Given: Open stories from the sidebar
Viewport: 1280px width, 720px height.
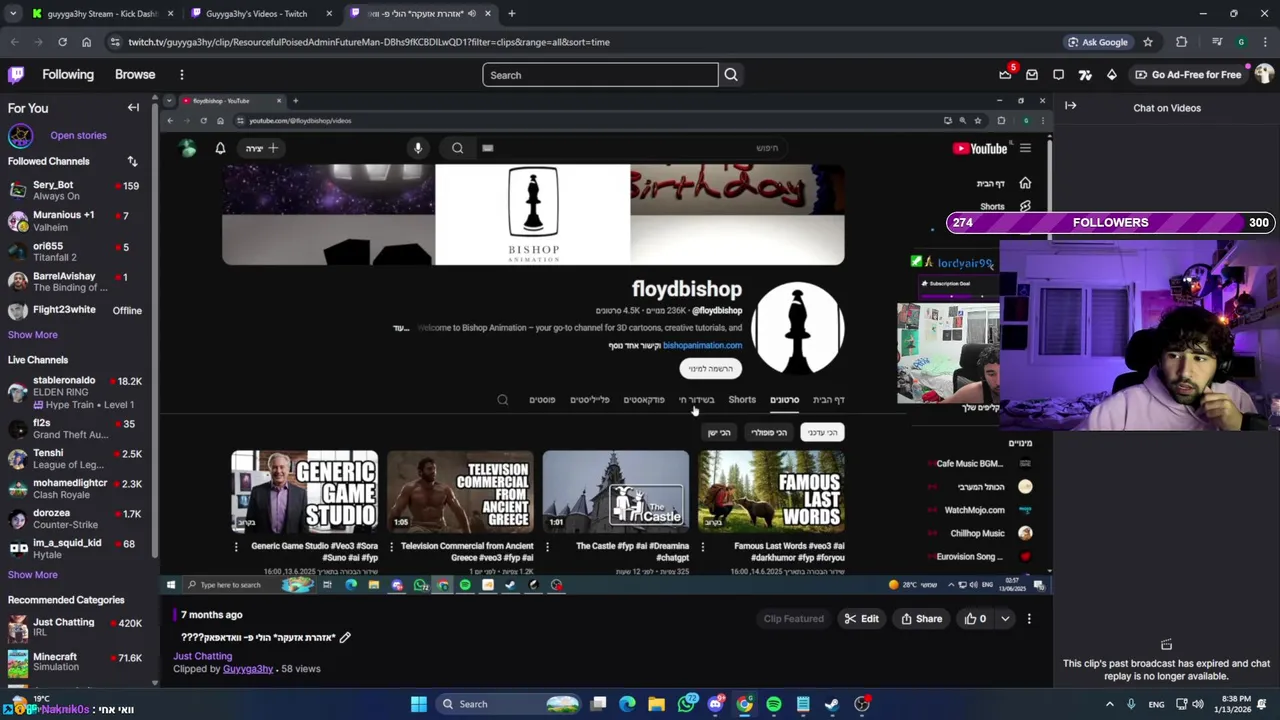Looking at the screenshot, I should (78, 135).
